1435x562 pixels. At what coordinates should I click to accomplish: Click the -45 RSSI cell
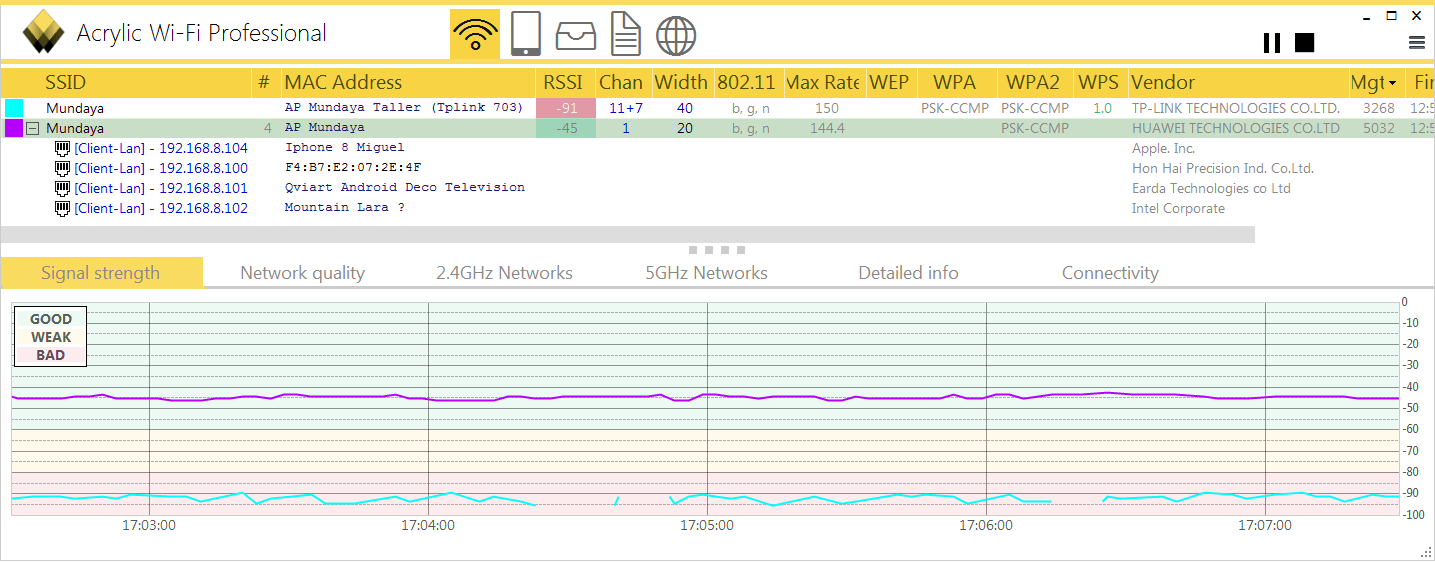tap(566, 128)
